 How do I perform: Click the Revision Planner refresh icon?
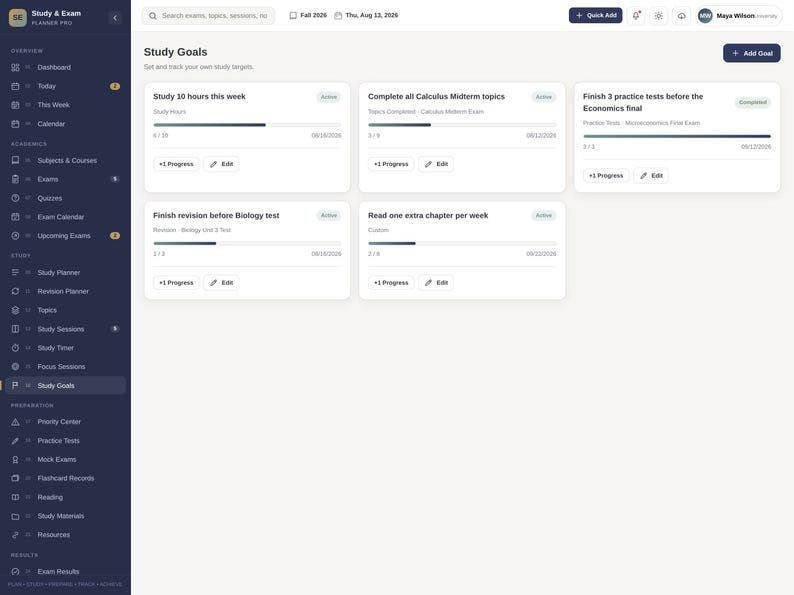pyautogui.click(x=15, y=291)
